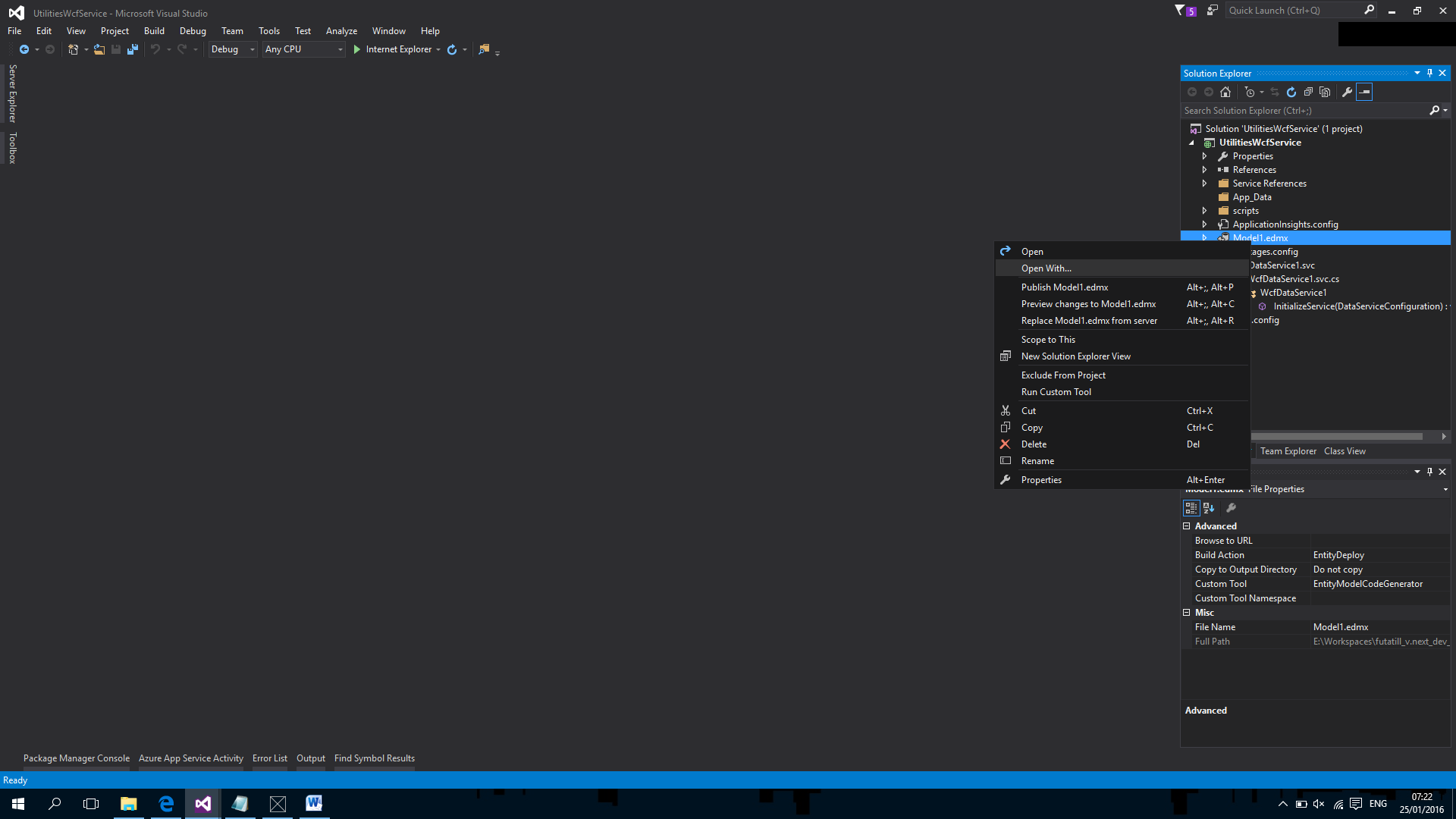The image size is (1456, 819).
Task: Click the Navigate Backward toolbar icon
Action: pyautogui.click(x=24, y=49)
